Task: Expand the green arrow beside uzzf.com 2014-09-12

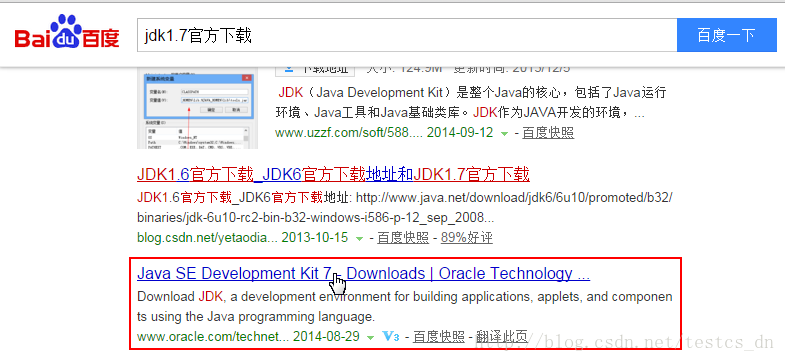Action: click(x=504, y=134)
